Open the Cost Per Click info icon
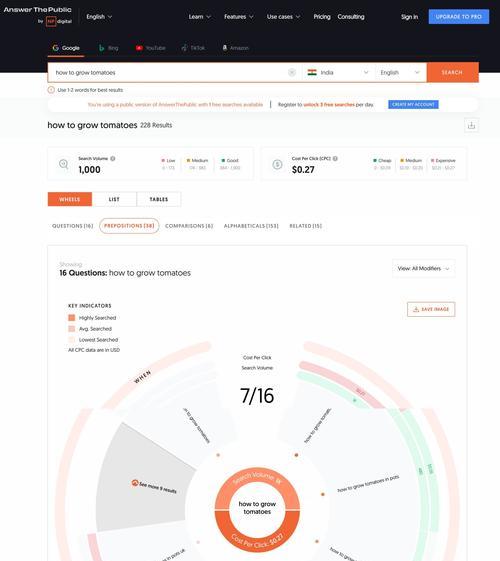This screenshot has height=561, width=500. pos(335,158)
